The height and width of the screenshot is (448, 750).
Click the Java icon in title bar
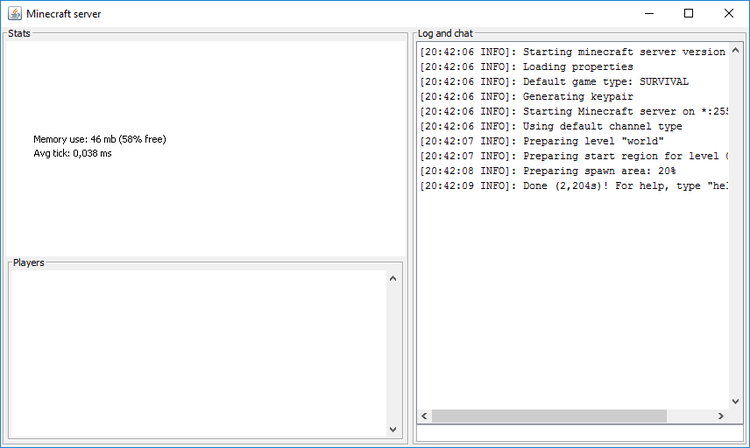[15, 13]
